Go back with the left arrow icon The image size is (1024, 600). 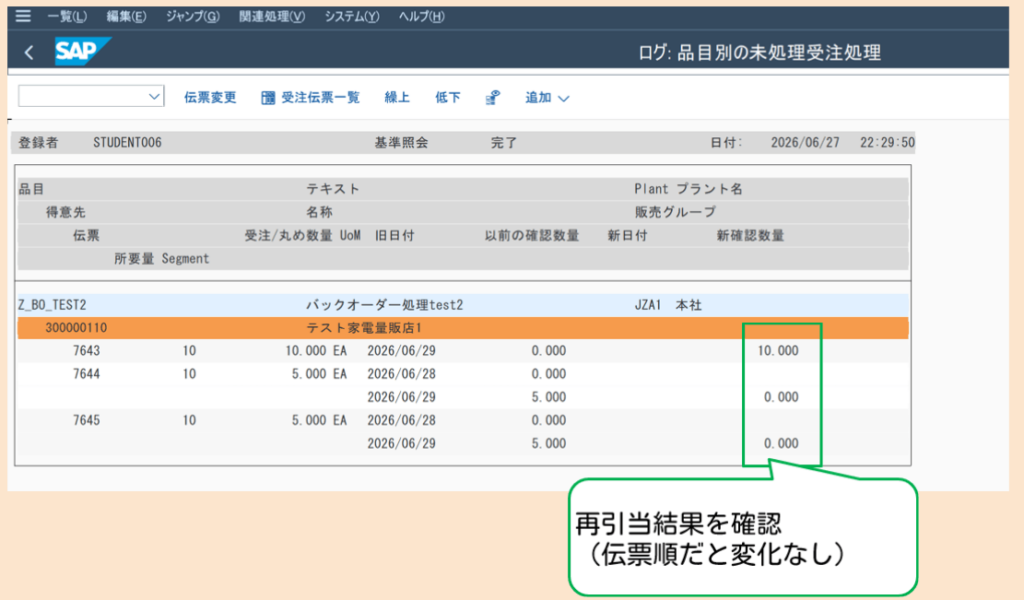point(29,52)
